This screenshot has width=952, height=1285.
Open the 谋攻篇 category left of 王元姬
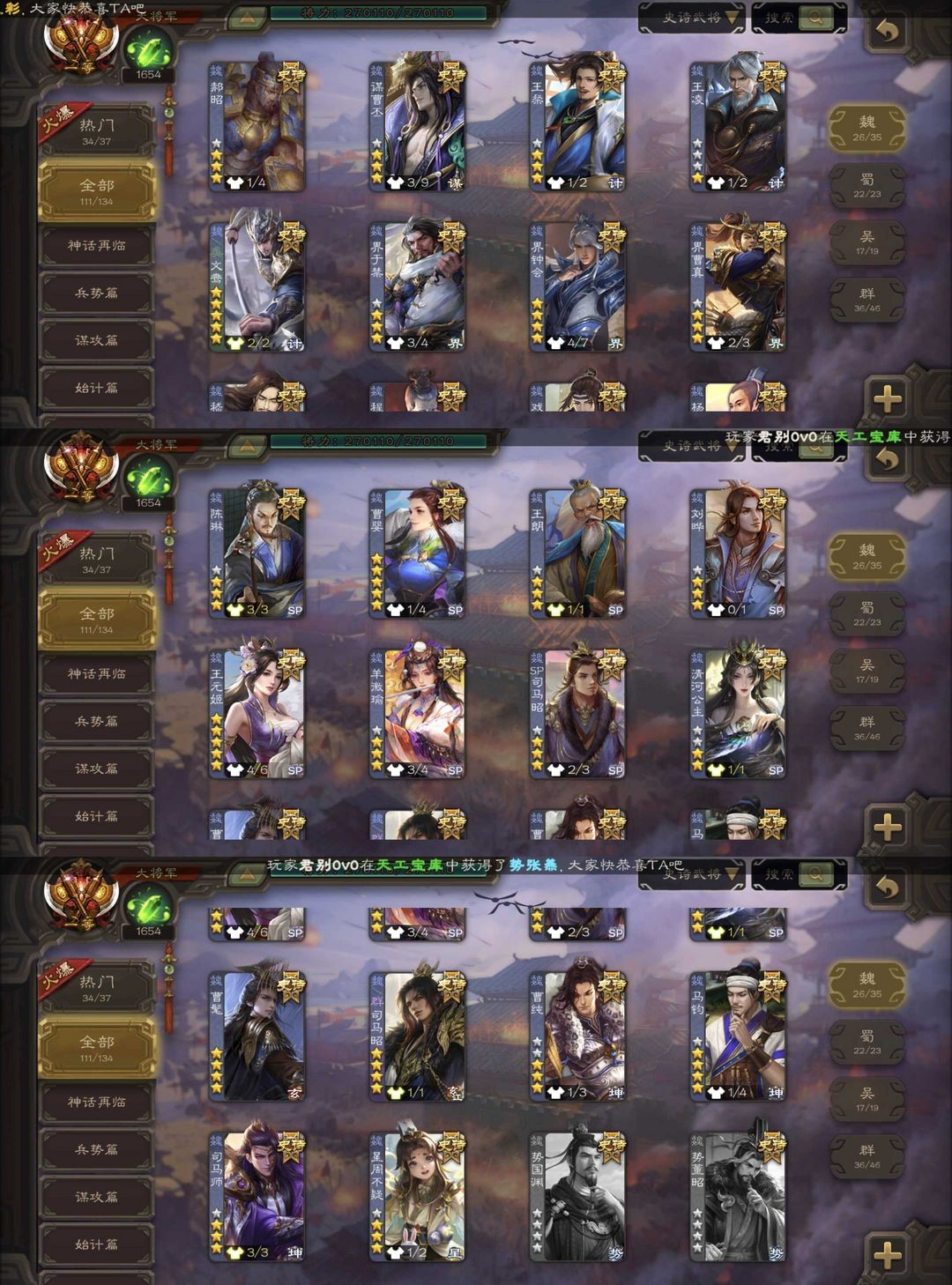click(x=96, y=769)
